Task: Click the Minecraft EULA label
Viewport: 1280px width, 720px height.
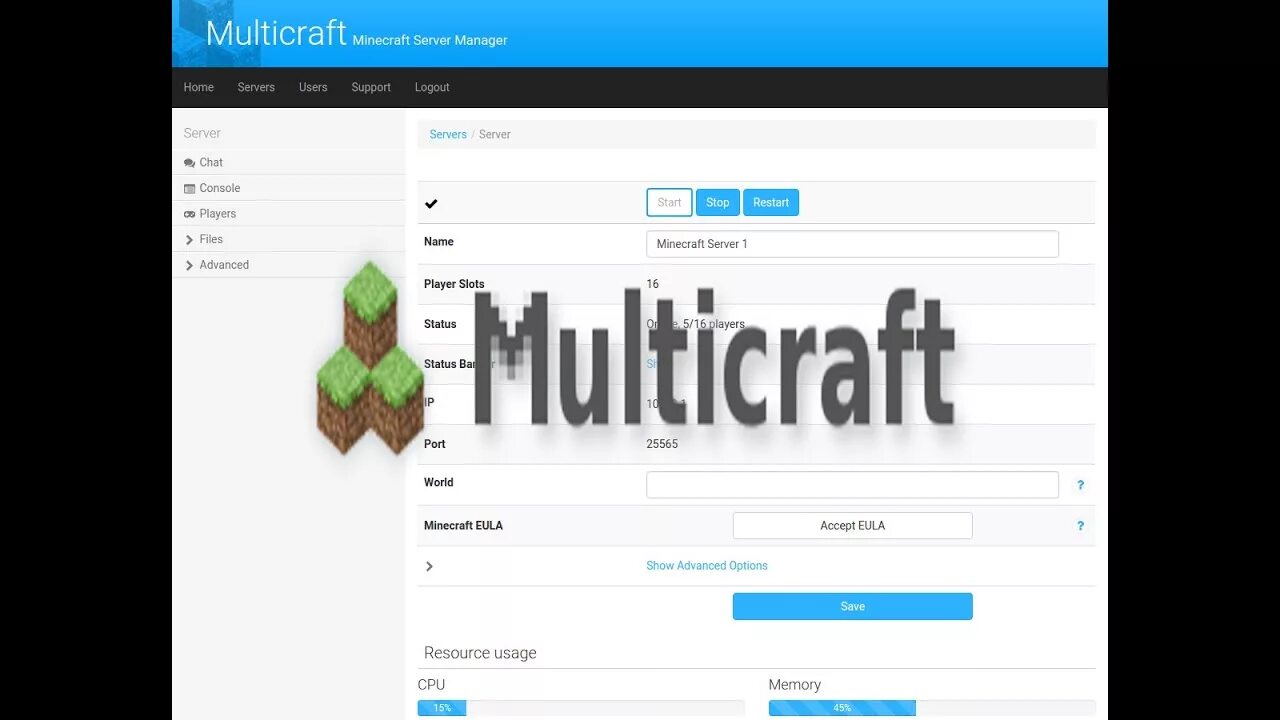Action: pyautogui.click(x=463, y=526)
